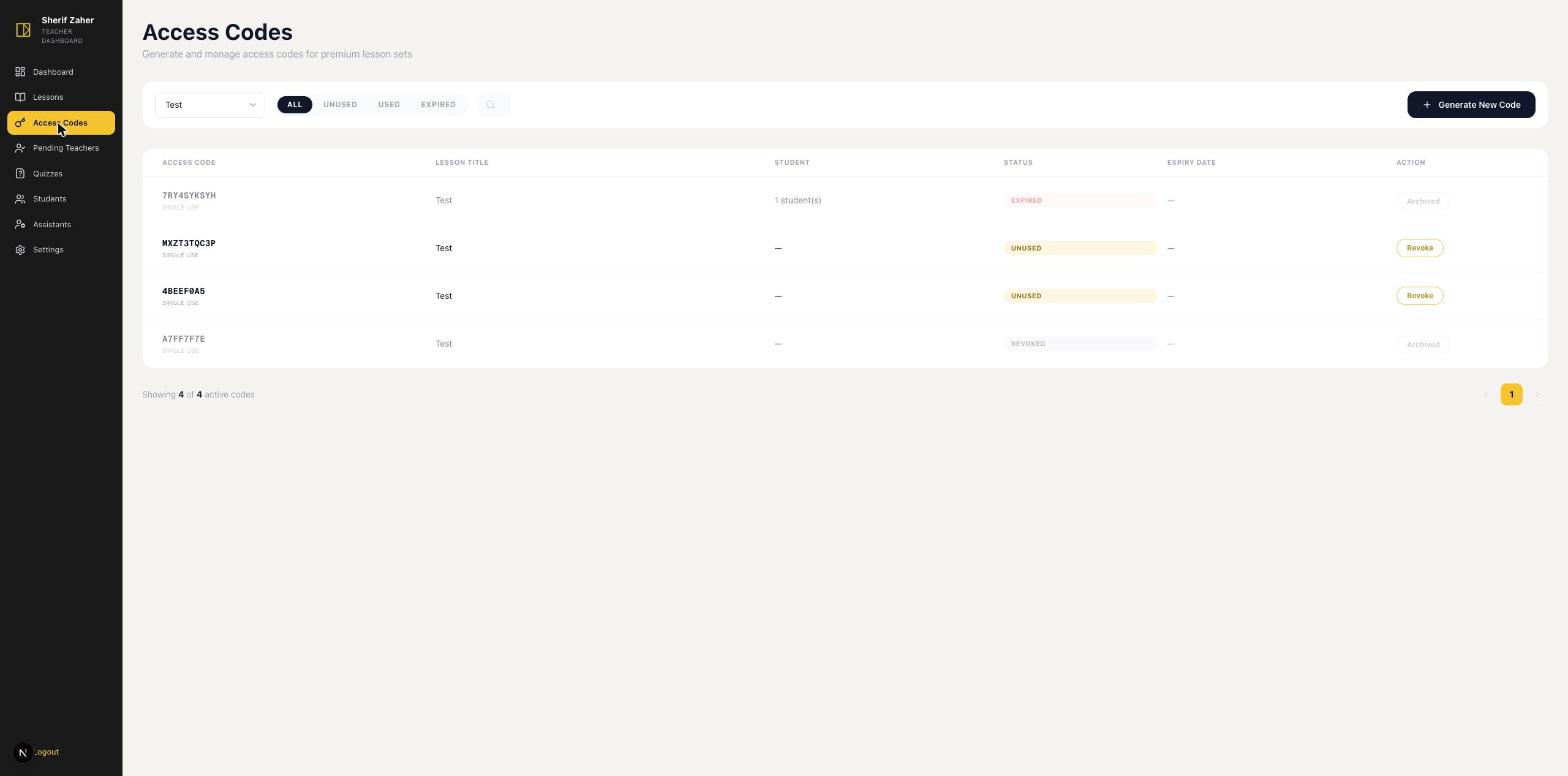
Task: Click the Settings gear icon
Action: (x=20, y=250)
